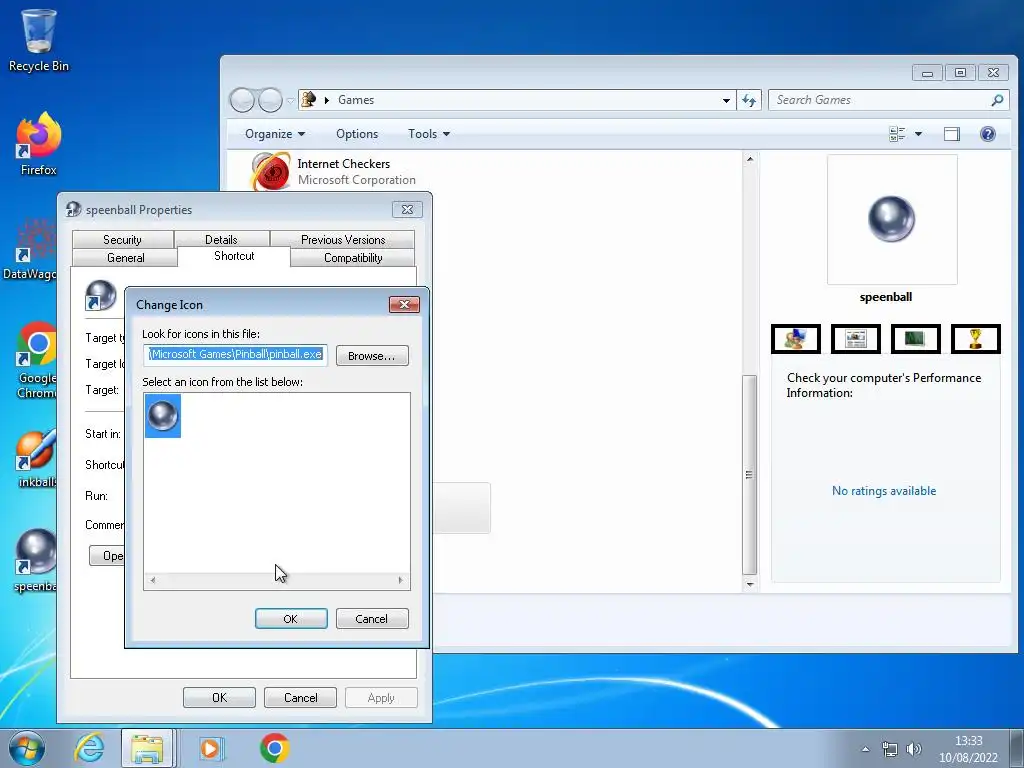Open Recycle Bin desktop icon
Image resolution: width=1024 pixels, height=768 pixels.
point(39,40)
